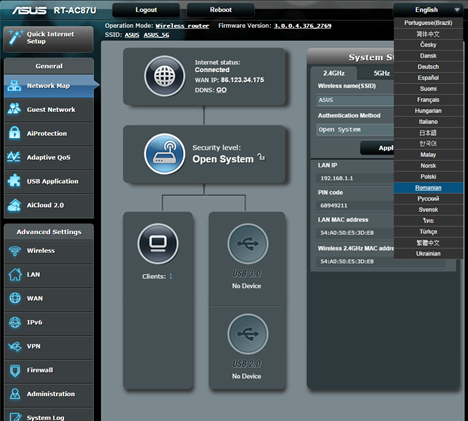Click the Reboot button
The image size is (468, 421).
point(221,10)
